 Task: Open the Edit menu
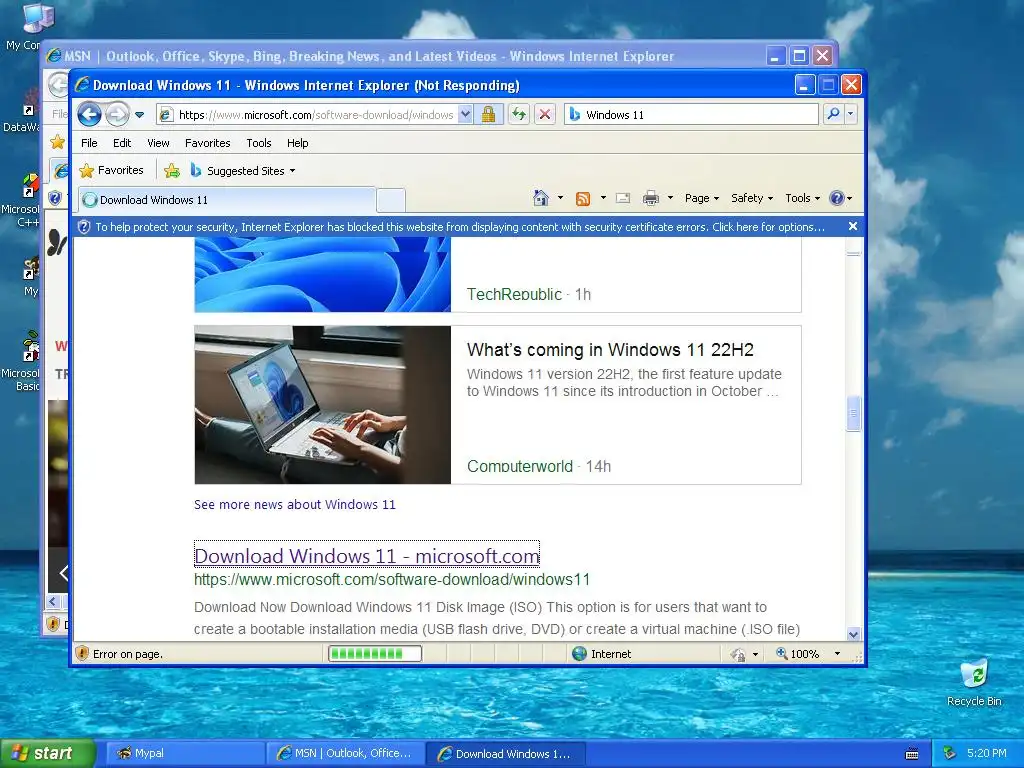121,143
